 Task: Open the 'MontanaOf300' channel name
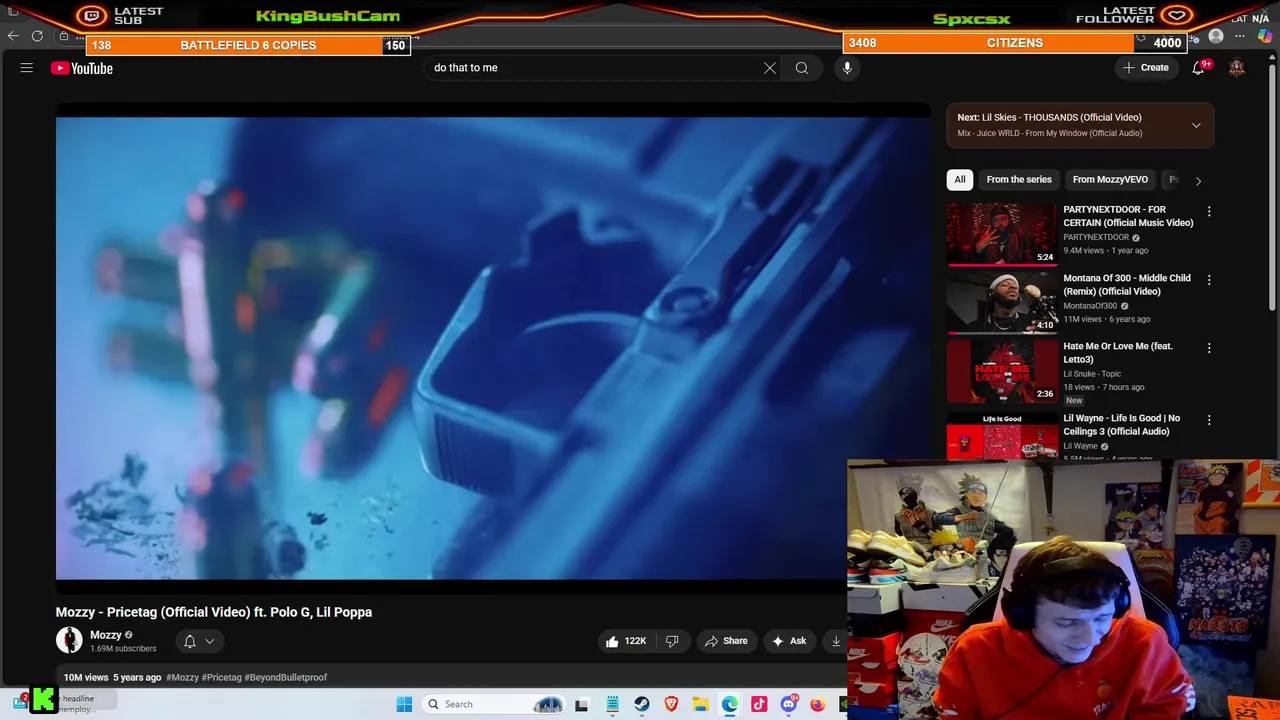tap(1090, 306)
